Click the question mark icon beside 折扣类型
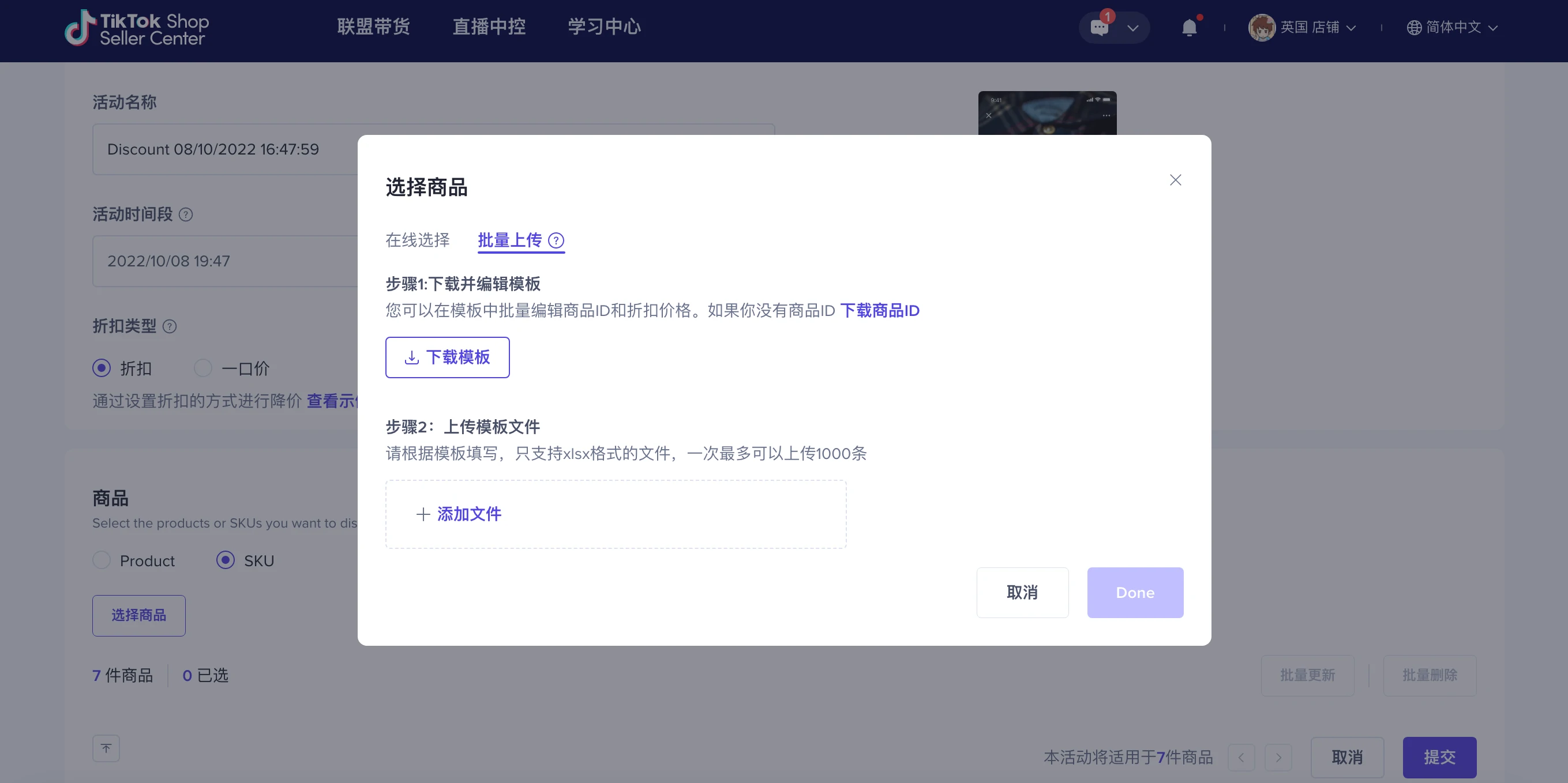The height and width of the screenshot is (783, 1568). 171,327
